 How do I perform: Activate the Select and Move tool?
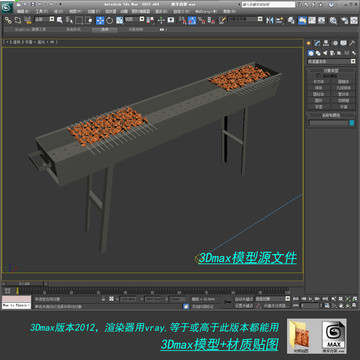[x=100, y=20]
